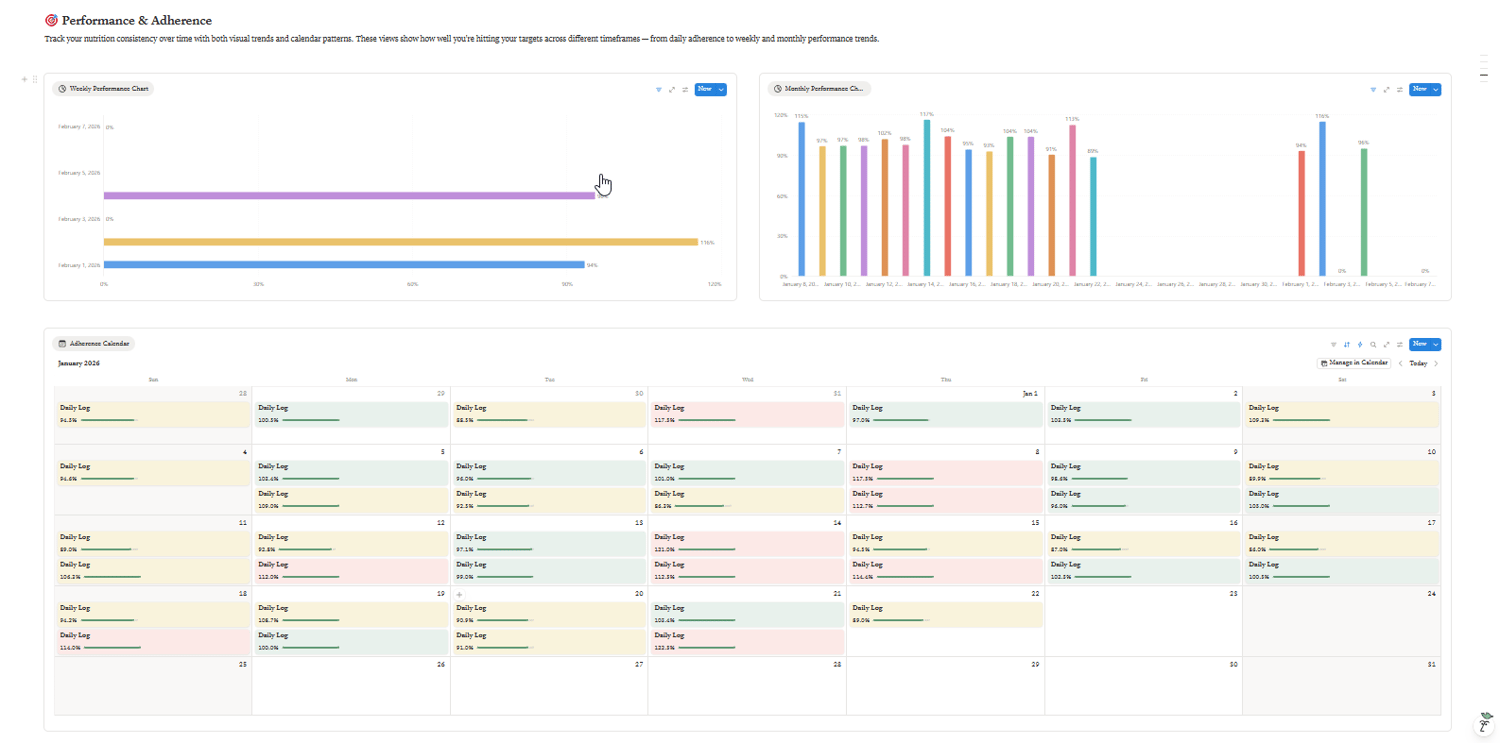Screen dimensions: 1500x743
Task: Create New entry in Monthly Performance Chart
Action: click(x=1420, y=90)
